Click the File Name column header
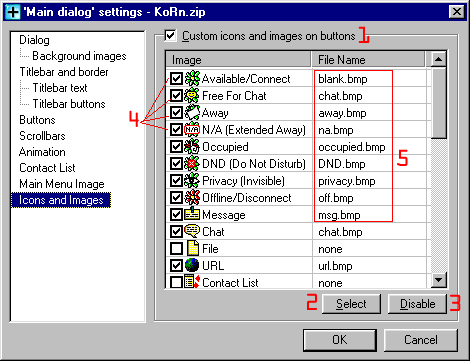Viewport: 470px width, 361px height. 369,60
